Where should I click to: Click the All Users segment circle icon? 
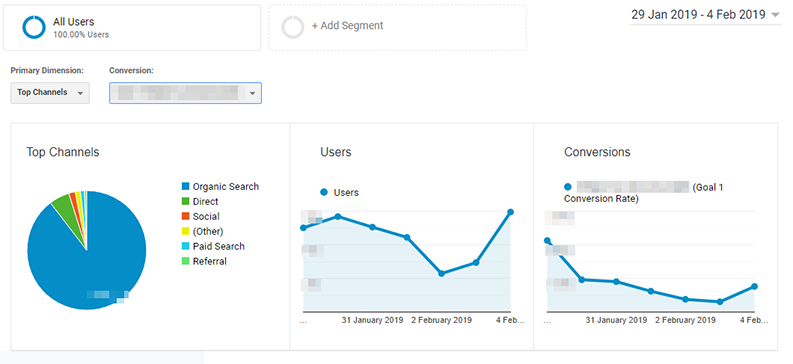34,27
